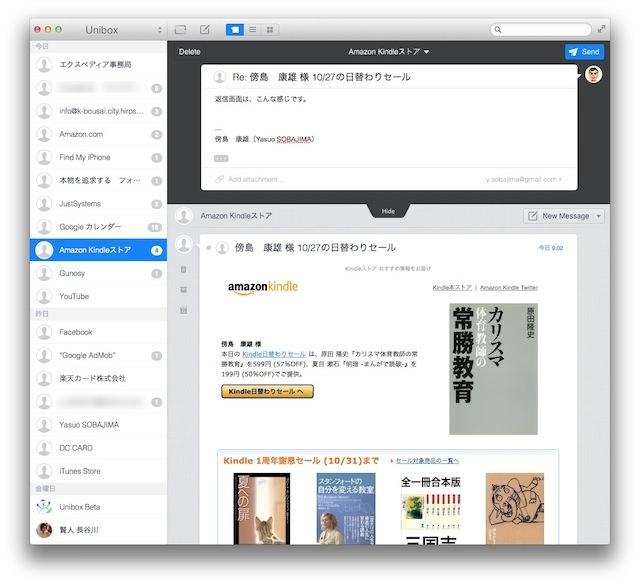Switch to grid attachments view mode

(x=270, y=30)
